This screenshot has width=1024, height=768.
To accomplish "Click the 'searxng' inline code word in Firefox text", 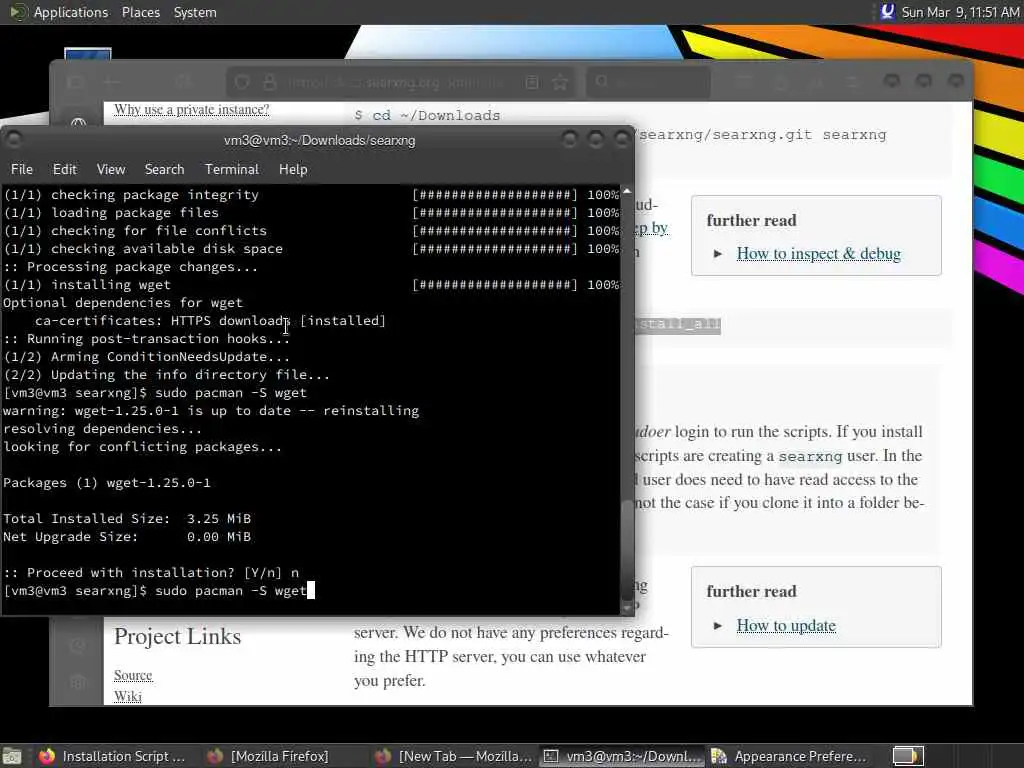I will pyautogui.click(x=810, y=456).
